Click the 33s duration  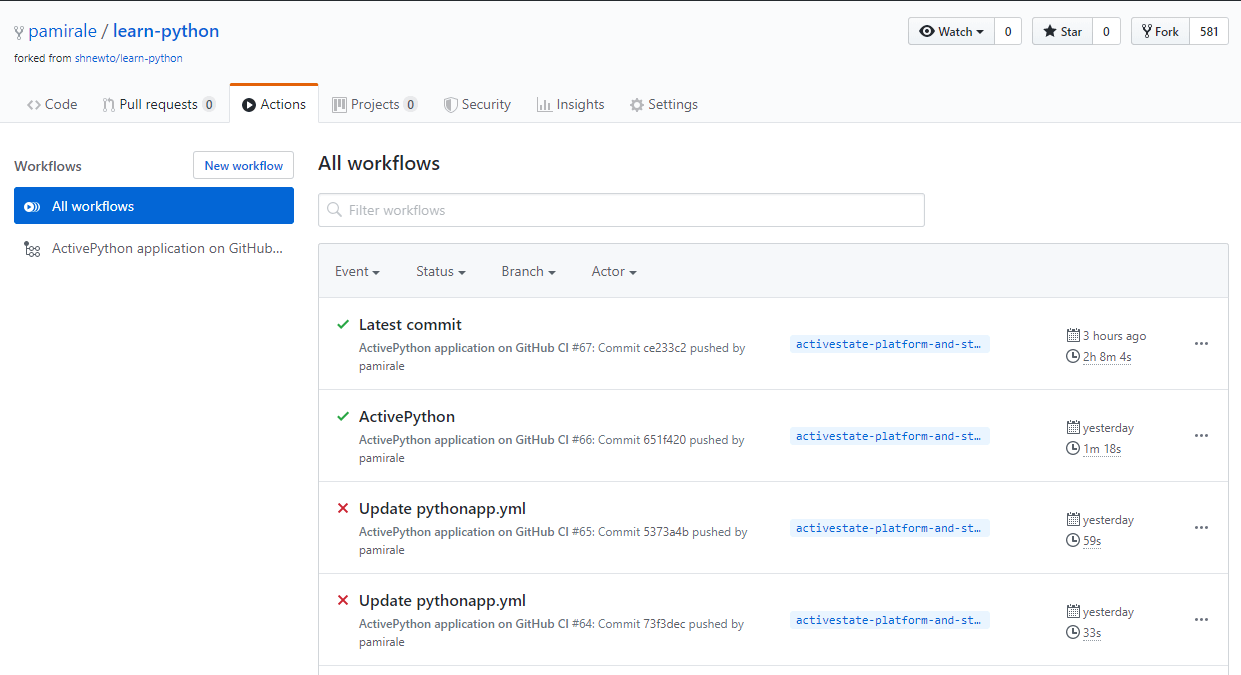(1092, 633)
